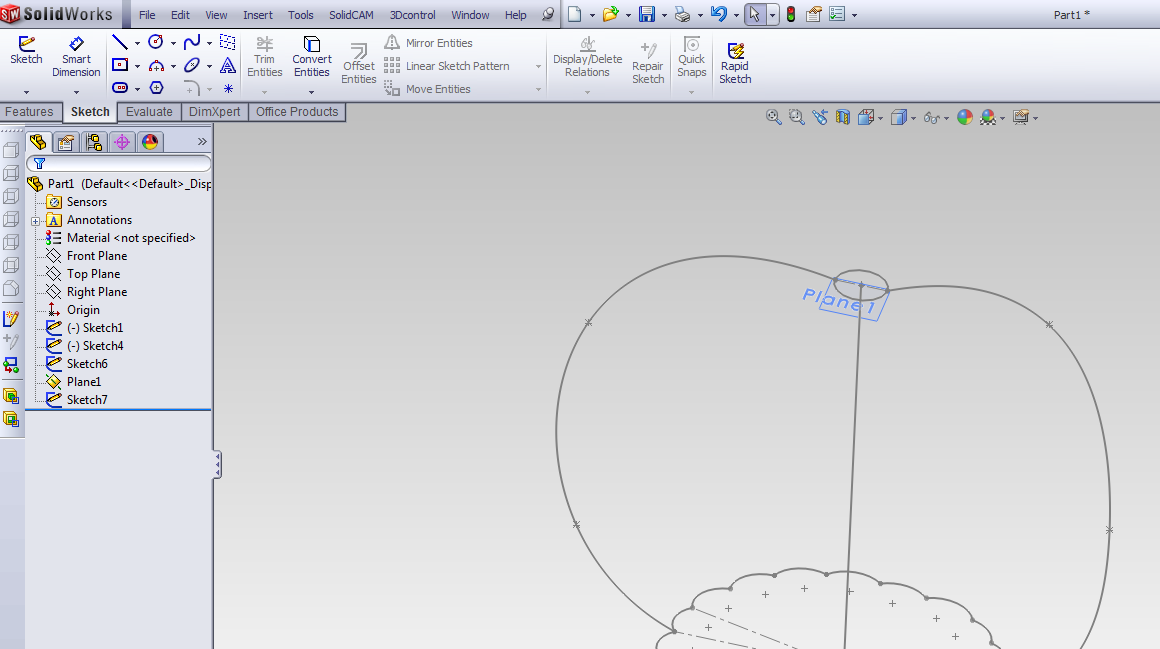1160x649 pixels.
Task: Click Quick Snaps
Action: click(x=691, y=56)
